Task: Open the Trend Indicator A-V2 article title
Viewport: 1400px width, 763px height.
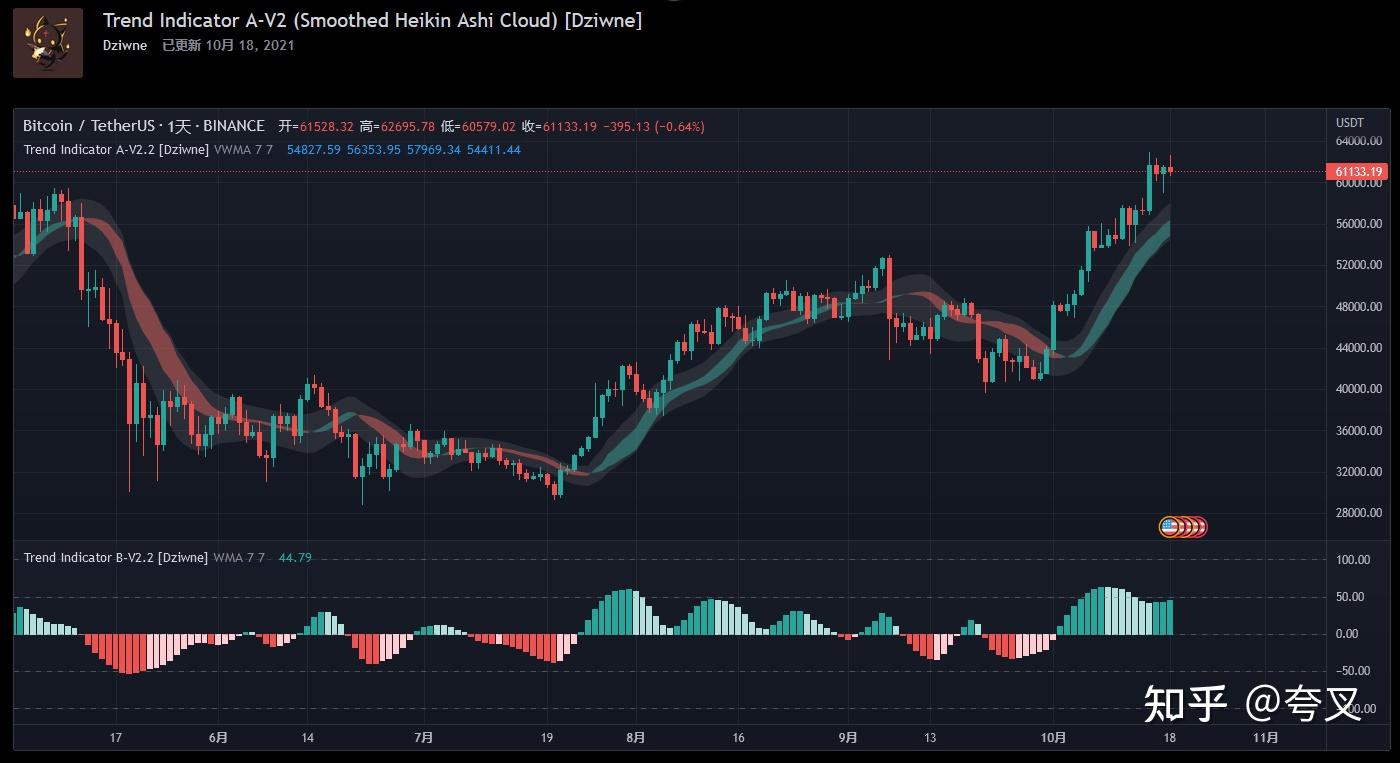Action: click(370, 20)
